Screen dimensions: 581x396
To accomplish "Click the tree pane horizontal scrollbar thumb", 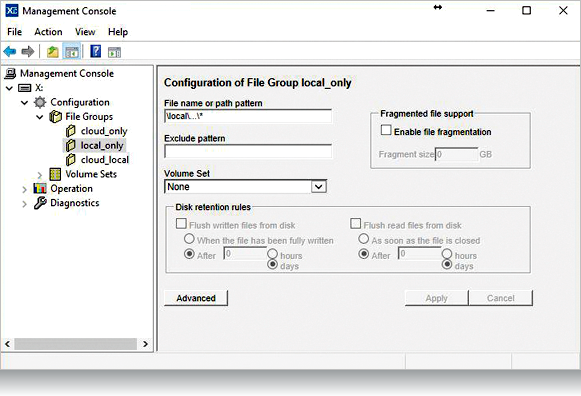I will [x=76, y=344].
